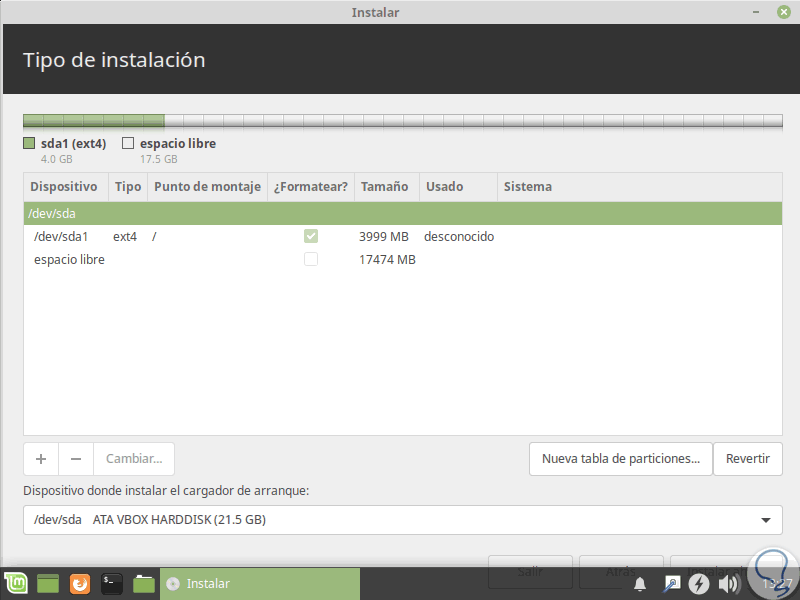Sort by Dispositivo column header

tap(66, 187)
